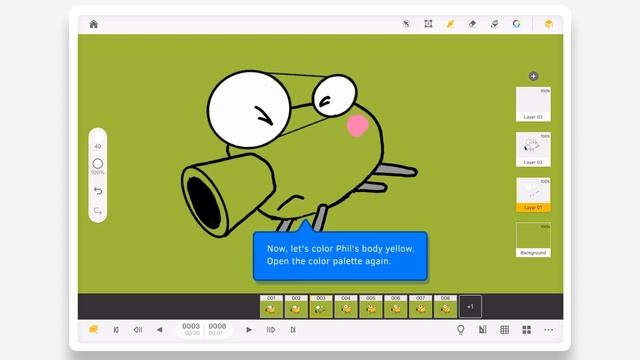Viewport: 640px width, 360px height.
Task: Select Layer 02 thumbnail
Action: [533, 149]
